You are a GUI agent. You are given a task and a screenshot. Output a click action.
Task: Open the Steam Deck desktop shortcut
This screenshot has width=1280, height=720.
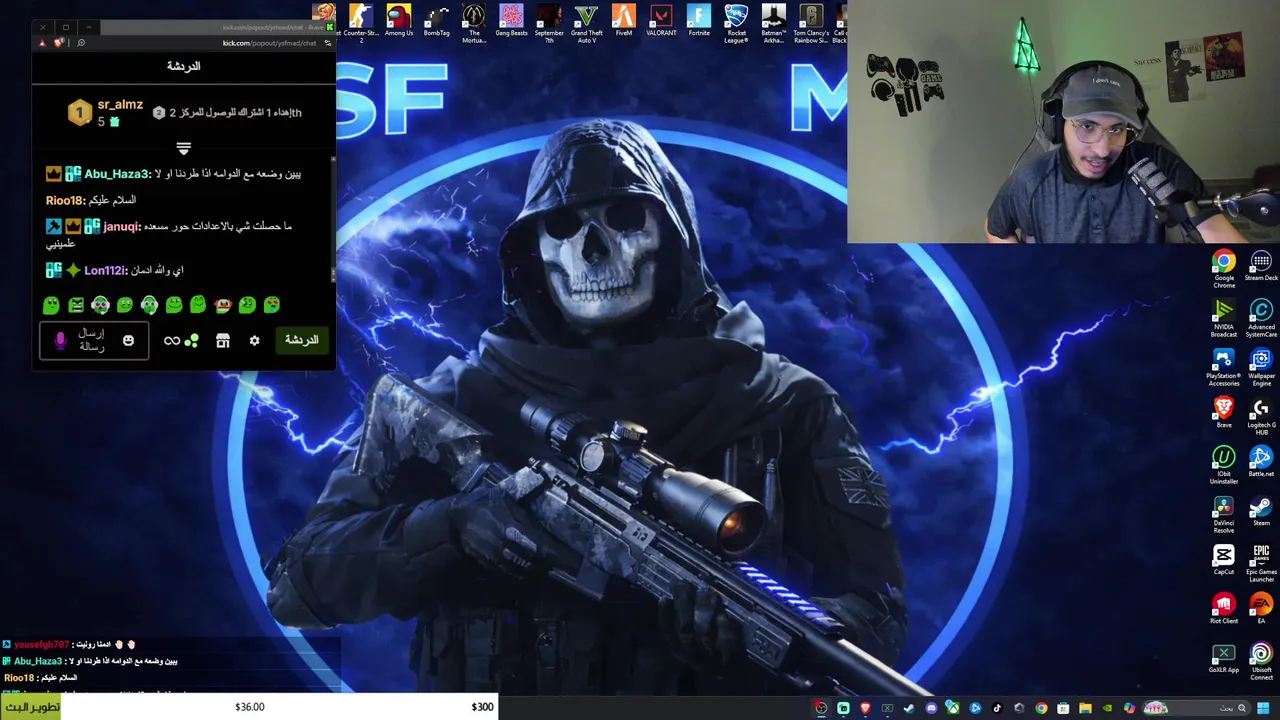1261,266
